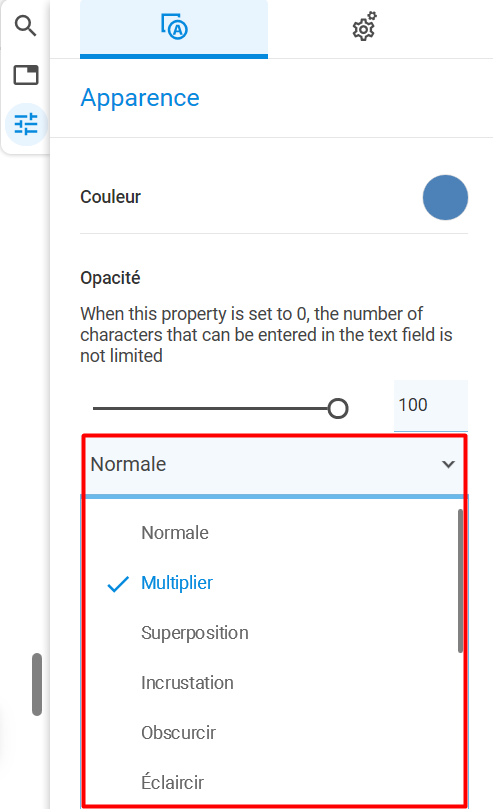495x809 pixels.
Task: Click the blue Couleur swatch
Action: pos(445,198)
